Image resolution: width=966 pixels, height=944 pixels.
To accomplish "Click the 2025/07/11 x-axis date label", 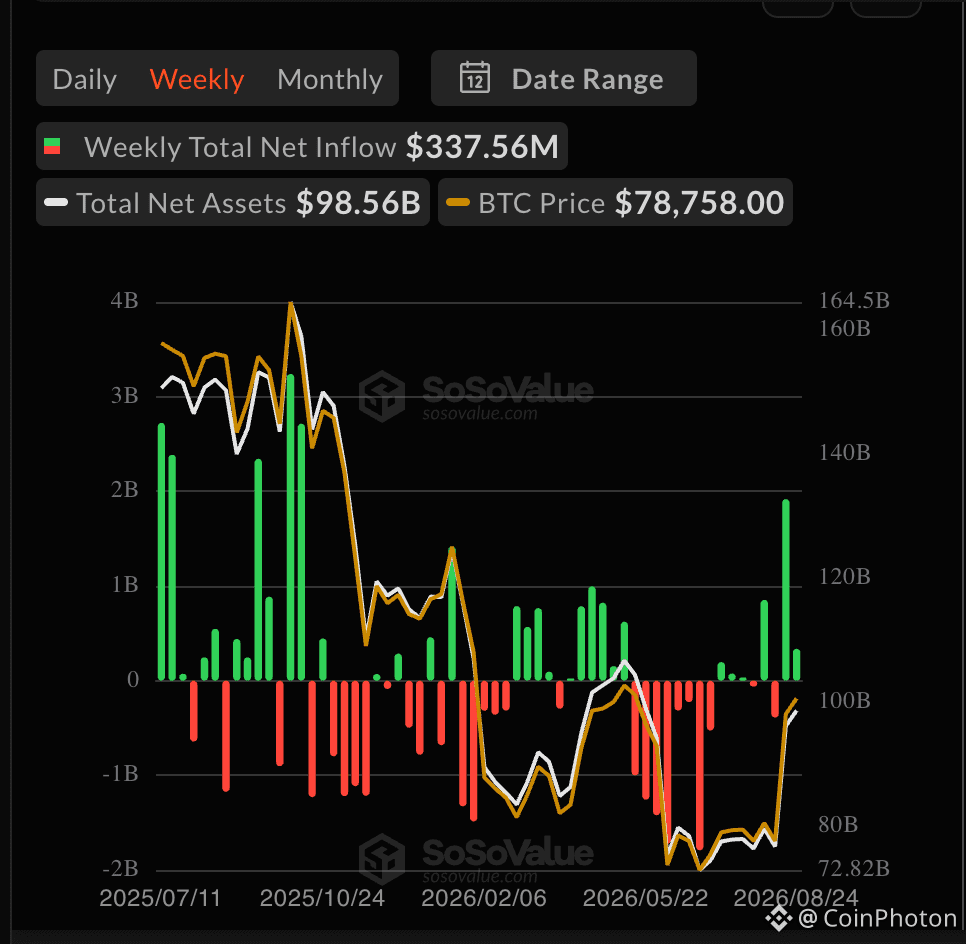I will click(x=160, y=898).
